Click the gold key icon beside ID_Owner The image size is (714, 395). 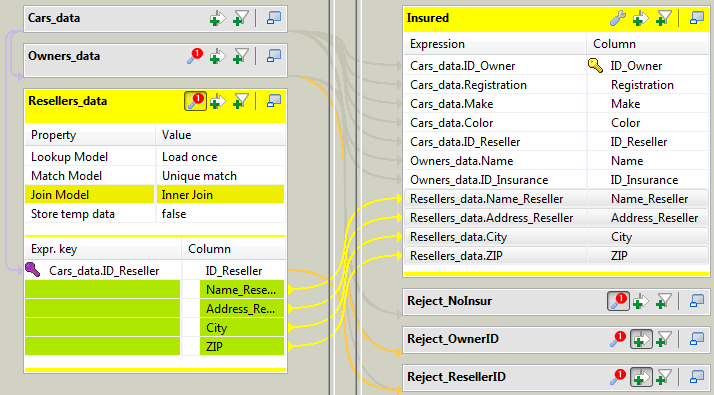595,66
